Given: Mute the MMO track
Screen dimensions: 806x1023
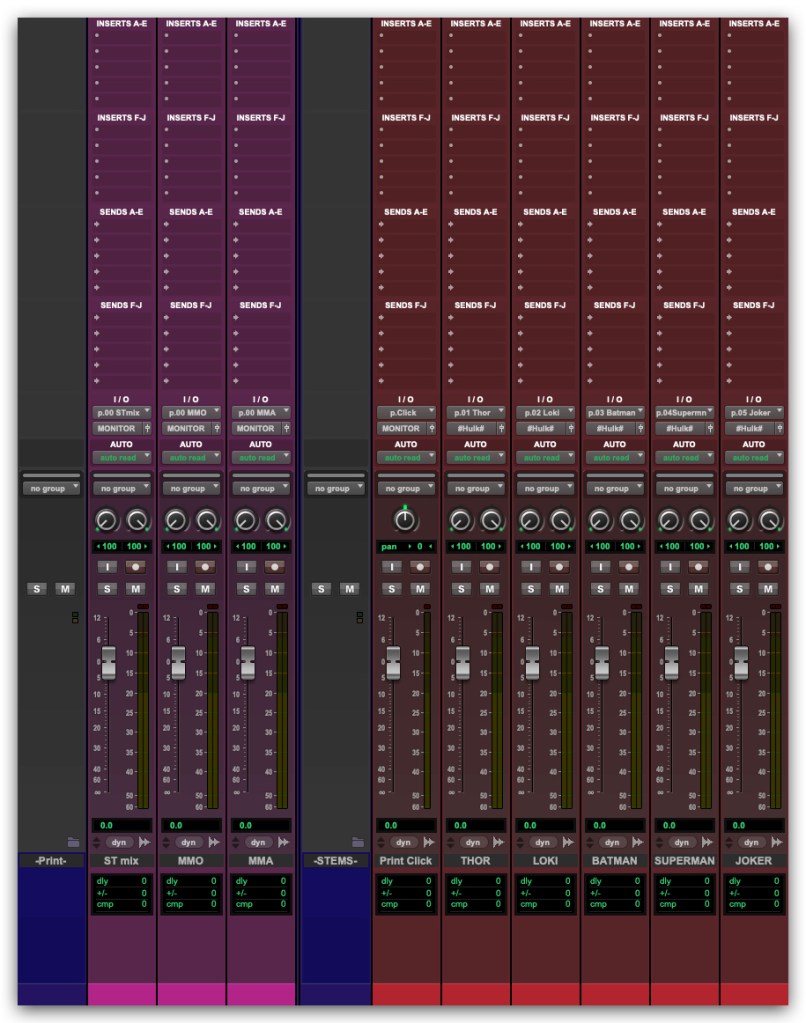Looking at the screenshot, I should click(206, 589).
